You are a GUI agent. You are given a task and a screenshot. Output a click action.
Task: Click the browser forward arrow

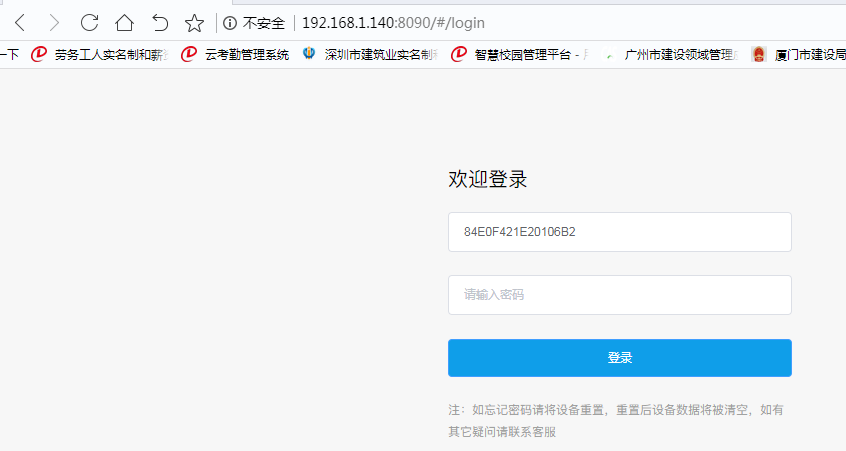54,23
